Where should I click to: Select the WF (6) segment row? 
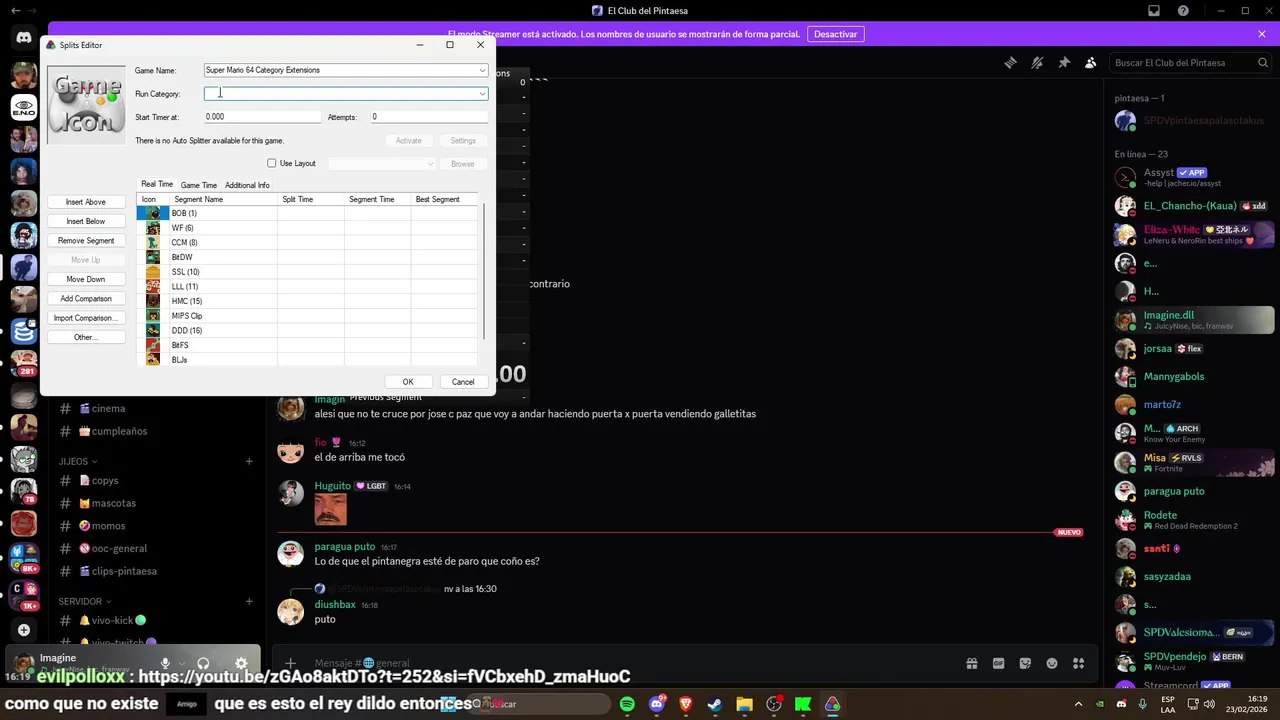tap(307, 228)
